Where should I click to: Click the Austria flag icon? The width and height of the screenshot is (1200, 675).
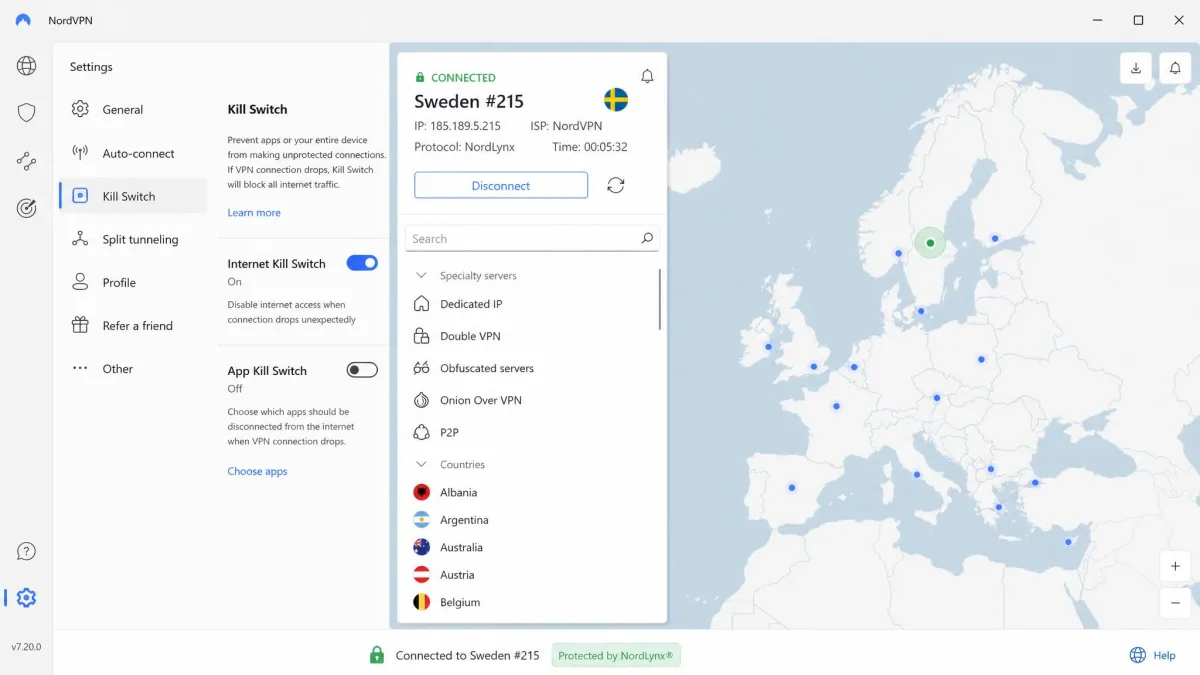click(421, 575)
